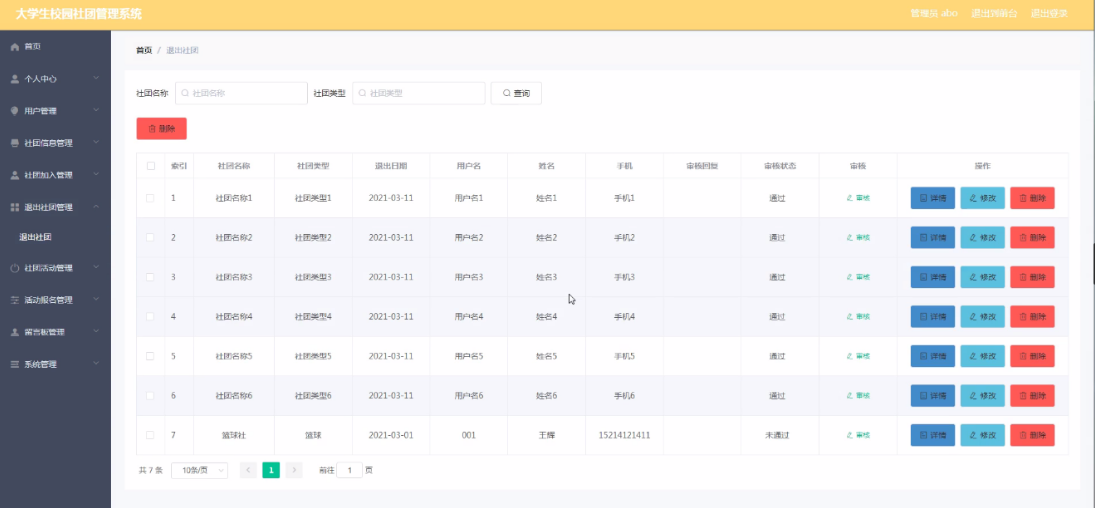Click the 未通过 status cell
The width and height of the screenshot is (1095, 508).
(x=777, y=435)
